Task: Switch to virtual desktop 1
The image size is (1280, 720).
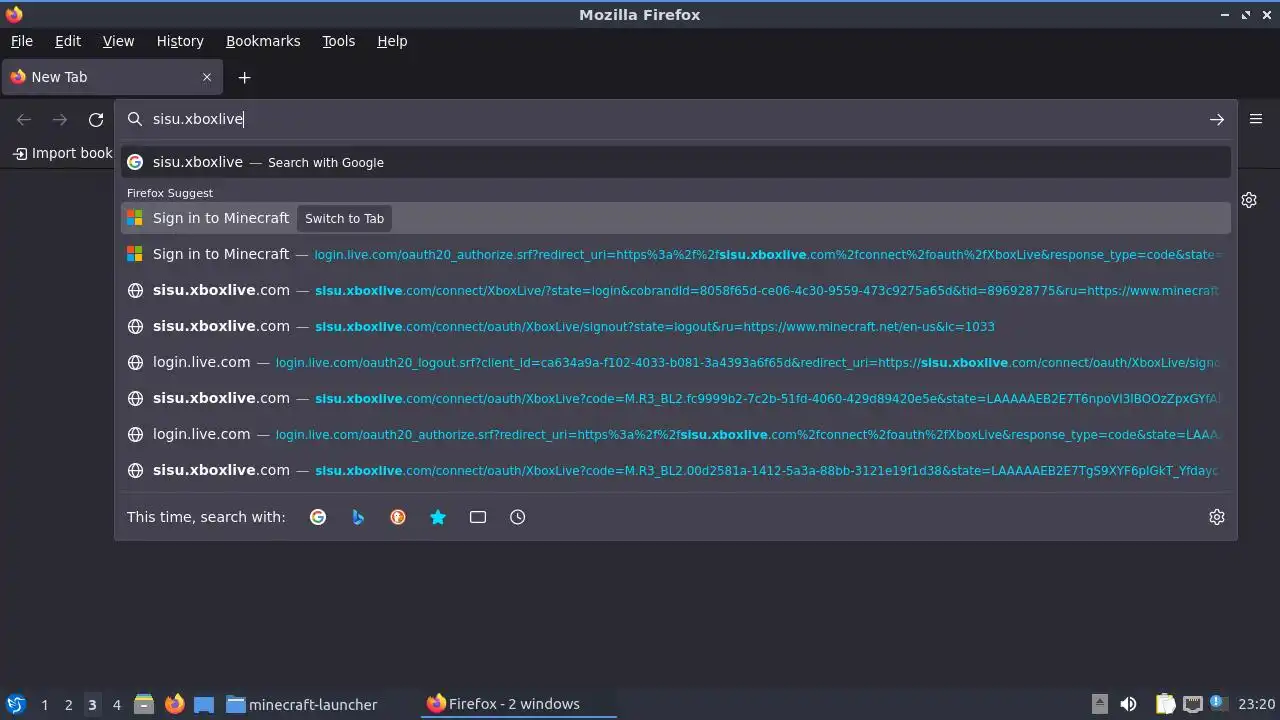Action: click(44, 704)
